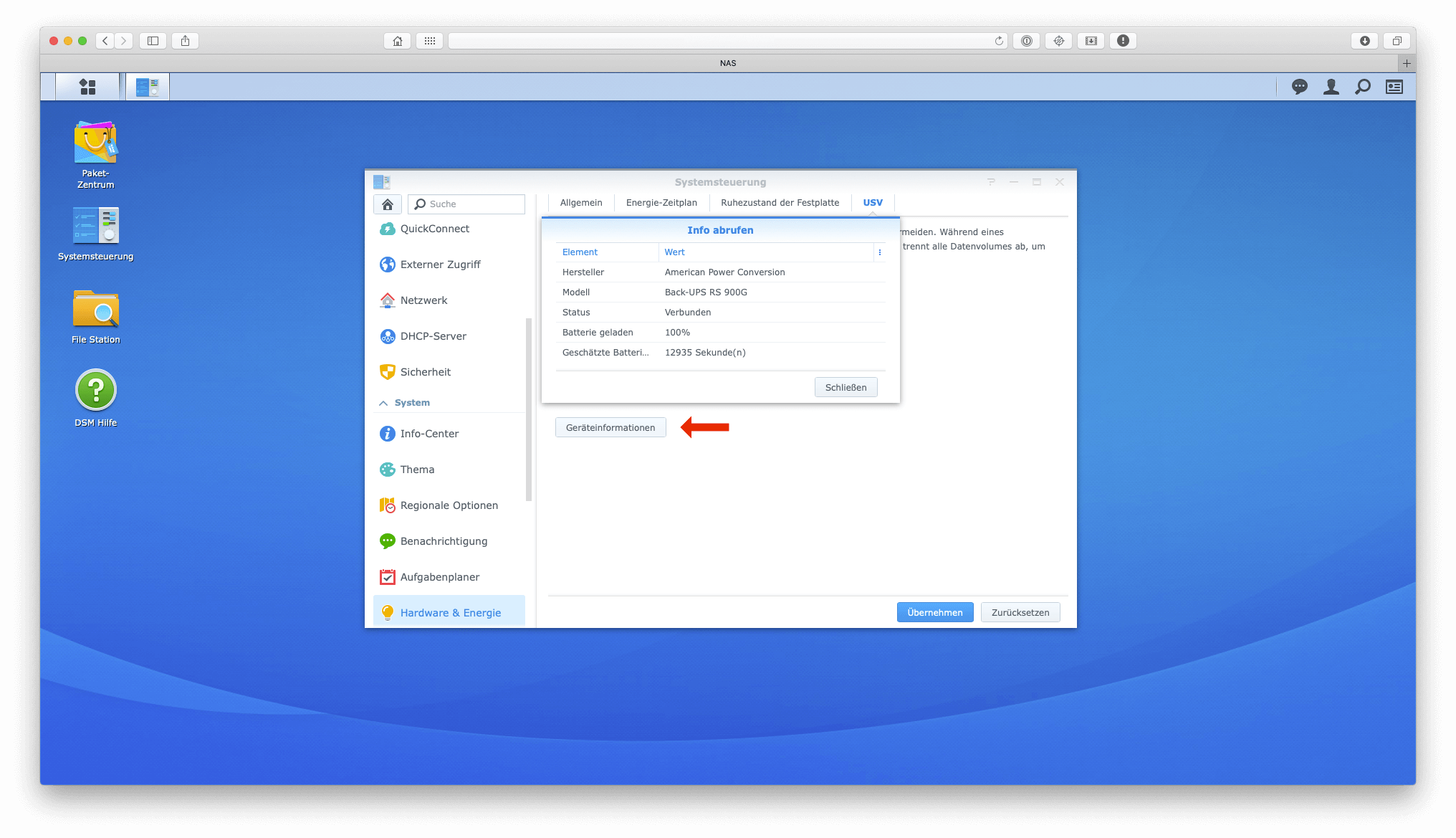Select the Hersteller row
Screen dimensions: 1456x838
720,272
